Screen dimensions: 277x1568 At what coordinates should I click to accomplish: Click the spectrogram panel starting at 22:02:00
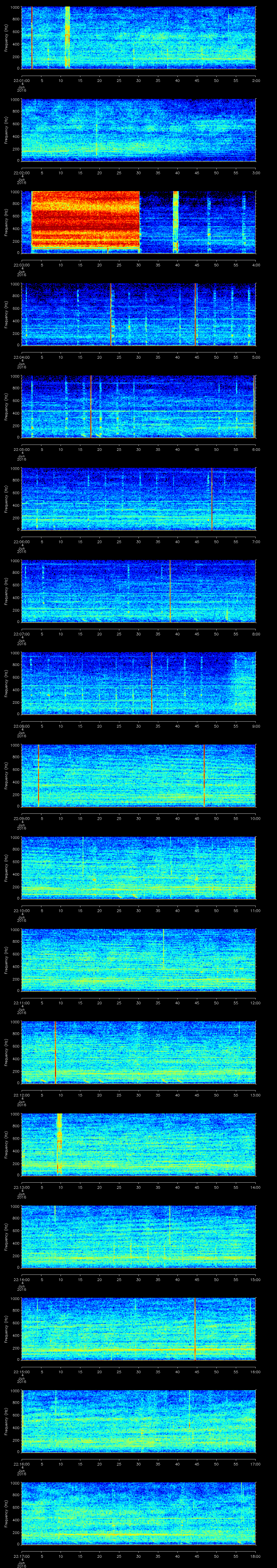[138, 130]
